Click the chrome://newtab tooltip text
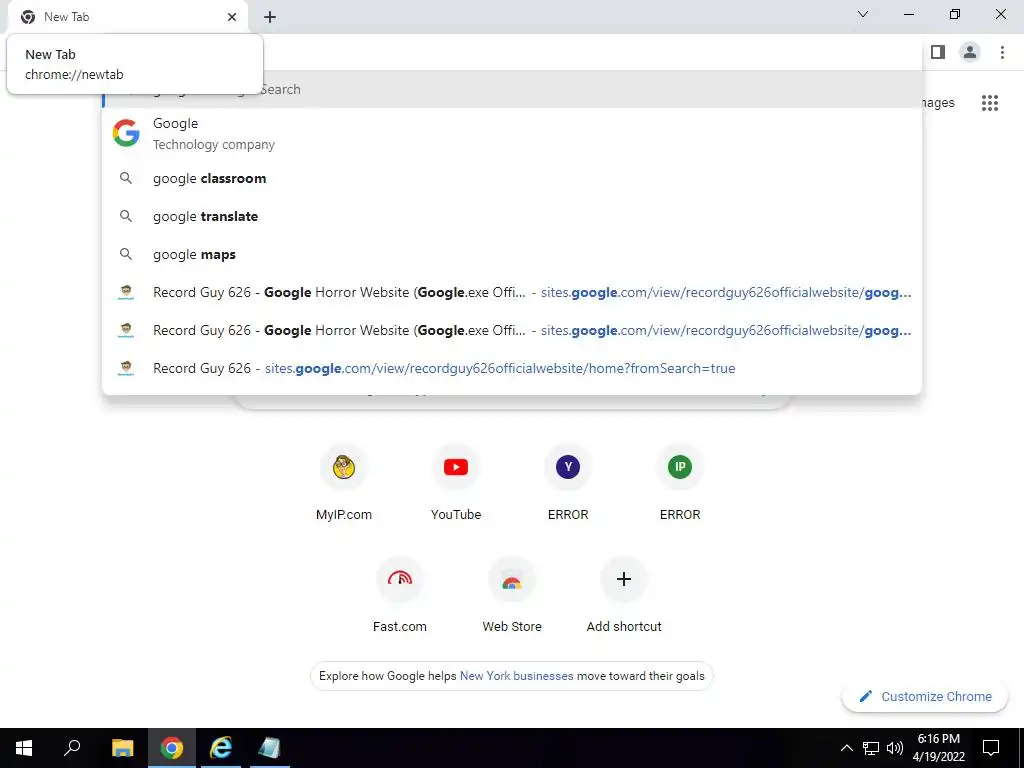The height and width of the screenshot is (768, 1024). (74, 74)
